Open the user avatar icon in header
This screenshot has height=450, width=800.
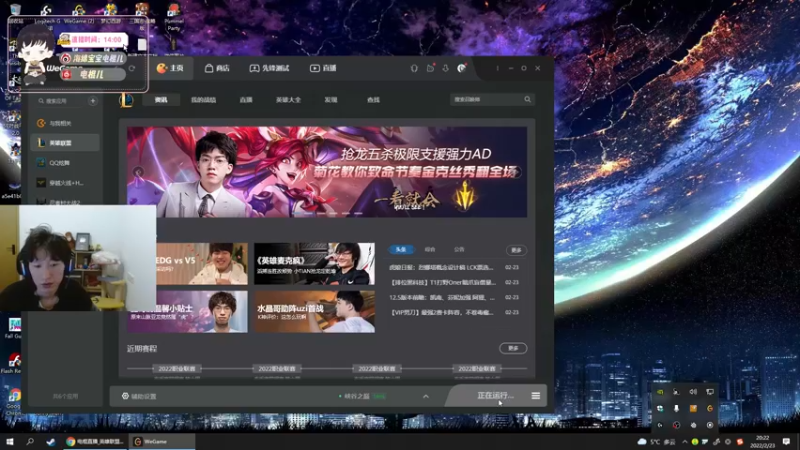461,68
